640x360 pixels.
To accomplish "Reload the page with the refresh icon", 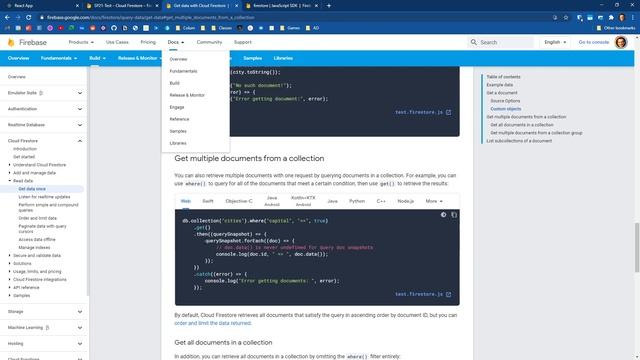I will pos(29,18).
